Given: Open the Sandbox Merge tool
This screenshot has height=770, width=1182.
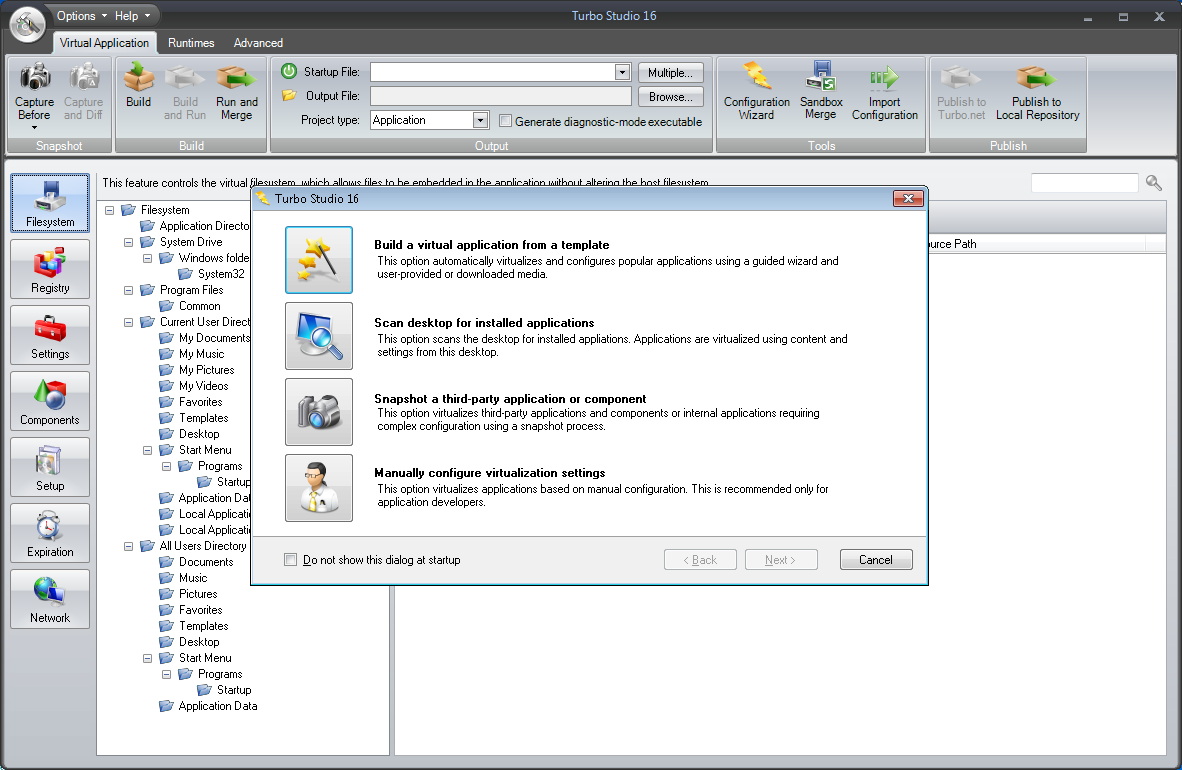Looking at the screenshot, I should (x=821, y=92).
